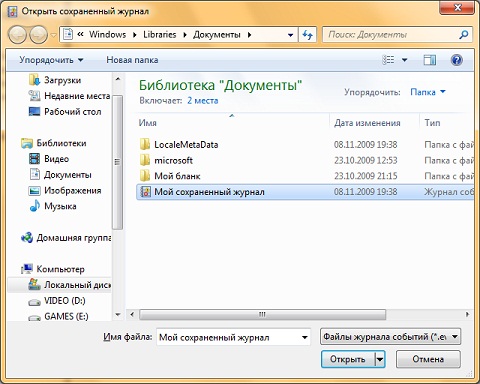Image resolution: width=480 pixels, height=384 pixels.
Task: Select Изображения library in navigation pane
Action: pyautogui.click(x=73, y=191)
